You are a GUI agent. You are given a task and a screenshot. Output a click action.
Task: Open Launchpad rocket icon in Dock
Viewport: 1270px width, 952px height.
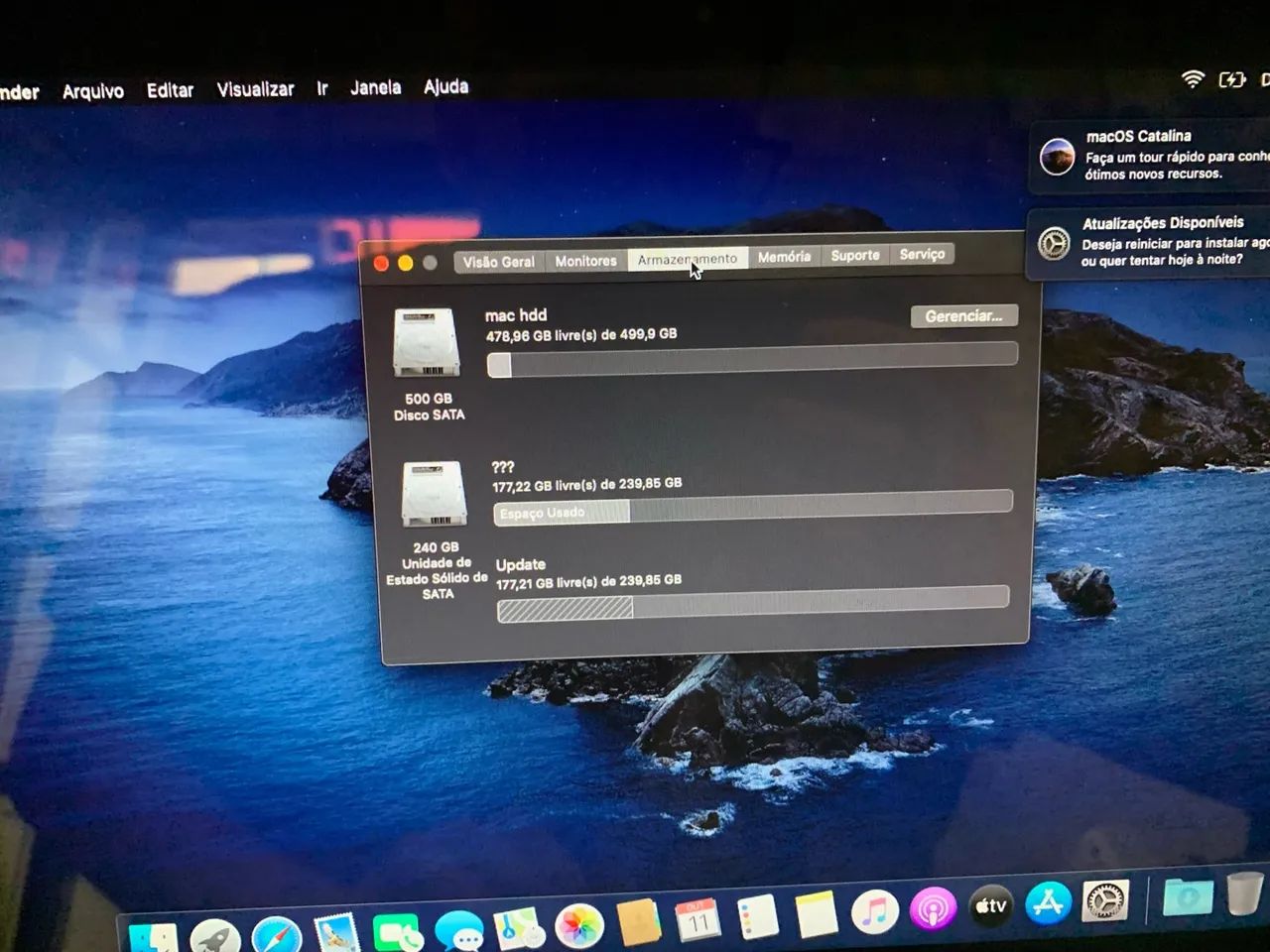214,936
